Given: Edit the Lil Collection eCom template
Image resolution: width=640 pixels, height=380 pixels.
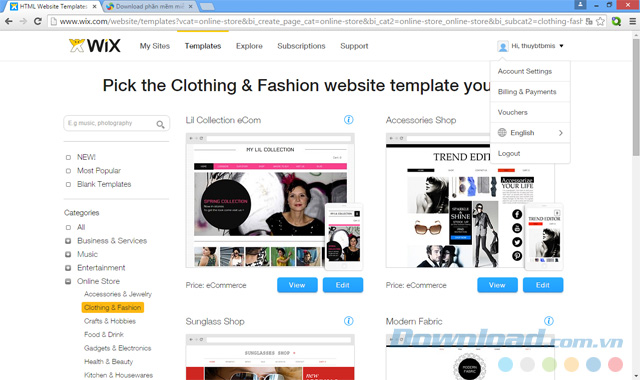Looking at the screenshot, I should pos(342,285).
